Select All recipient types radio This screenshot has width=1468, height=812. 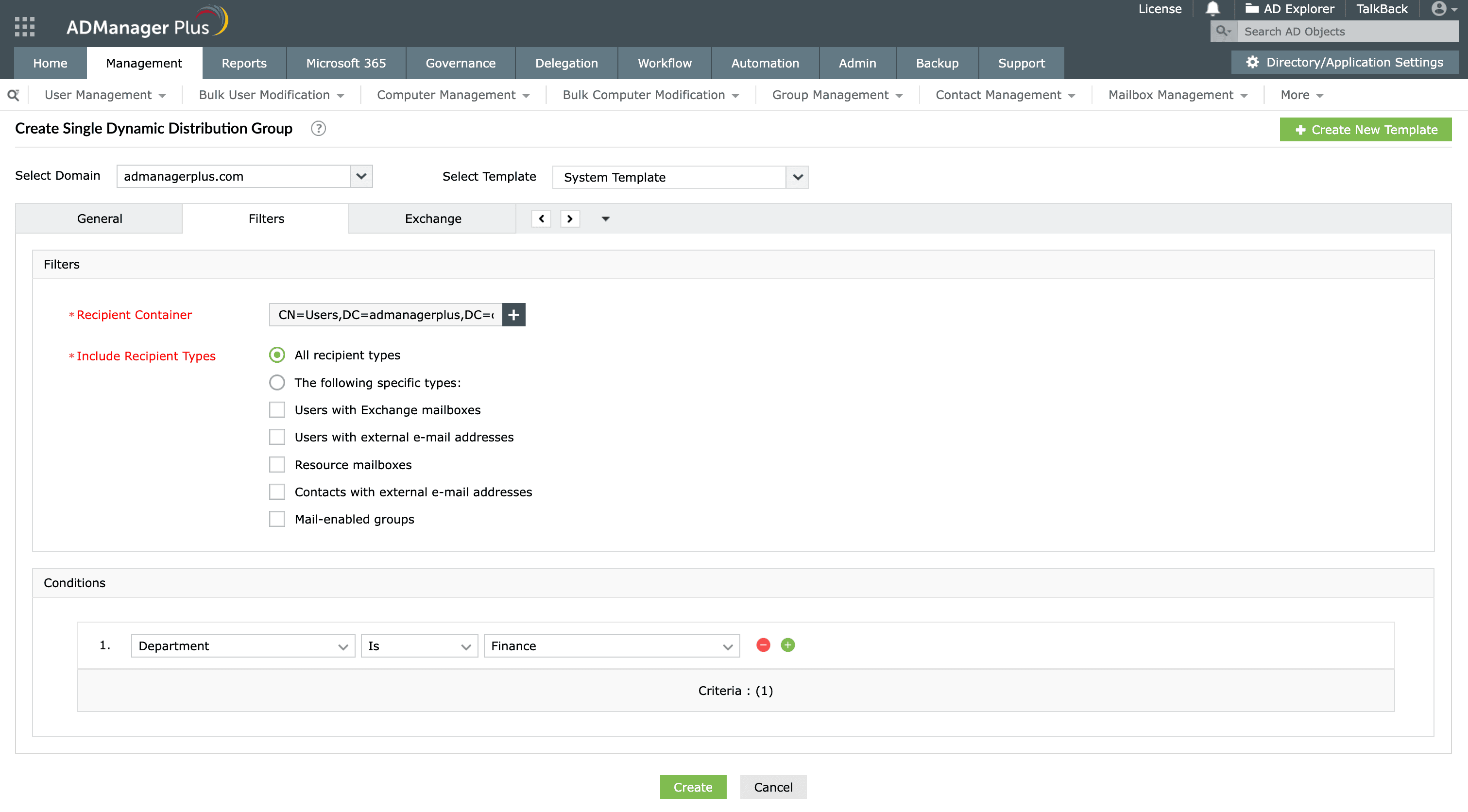277,355
